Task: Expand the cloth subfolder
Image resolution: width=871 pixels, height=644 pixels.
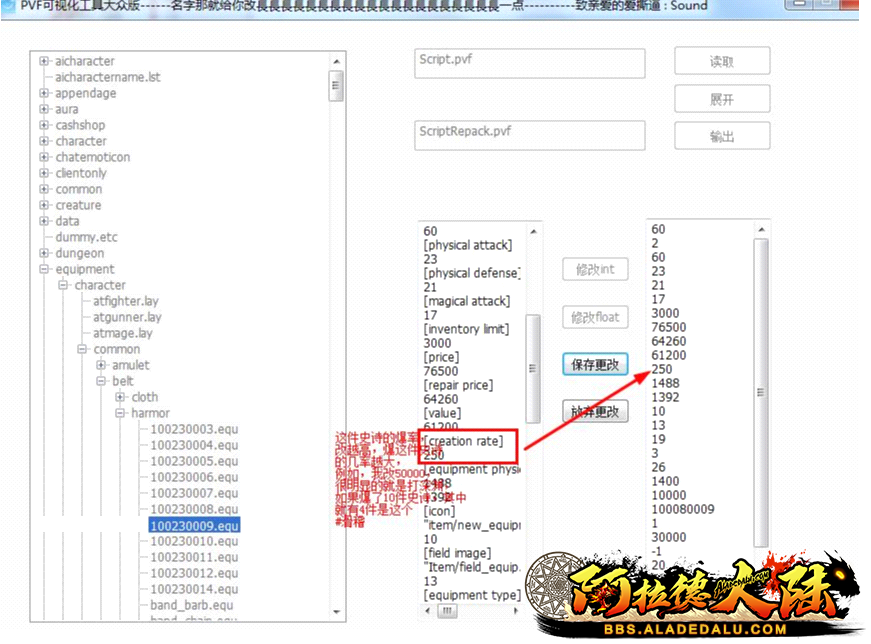Action: [120, 397]
